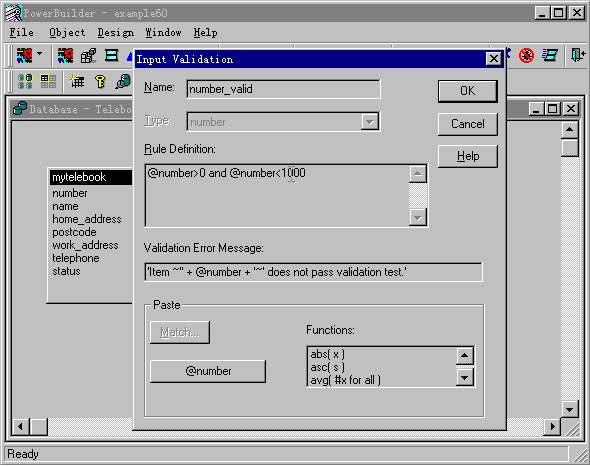The width and height of the screenshot is (590, 466).
Task: Open the Design menu
Action: point(116,33)
